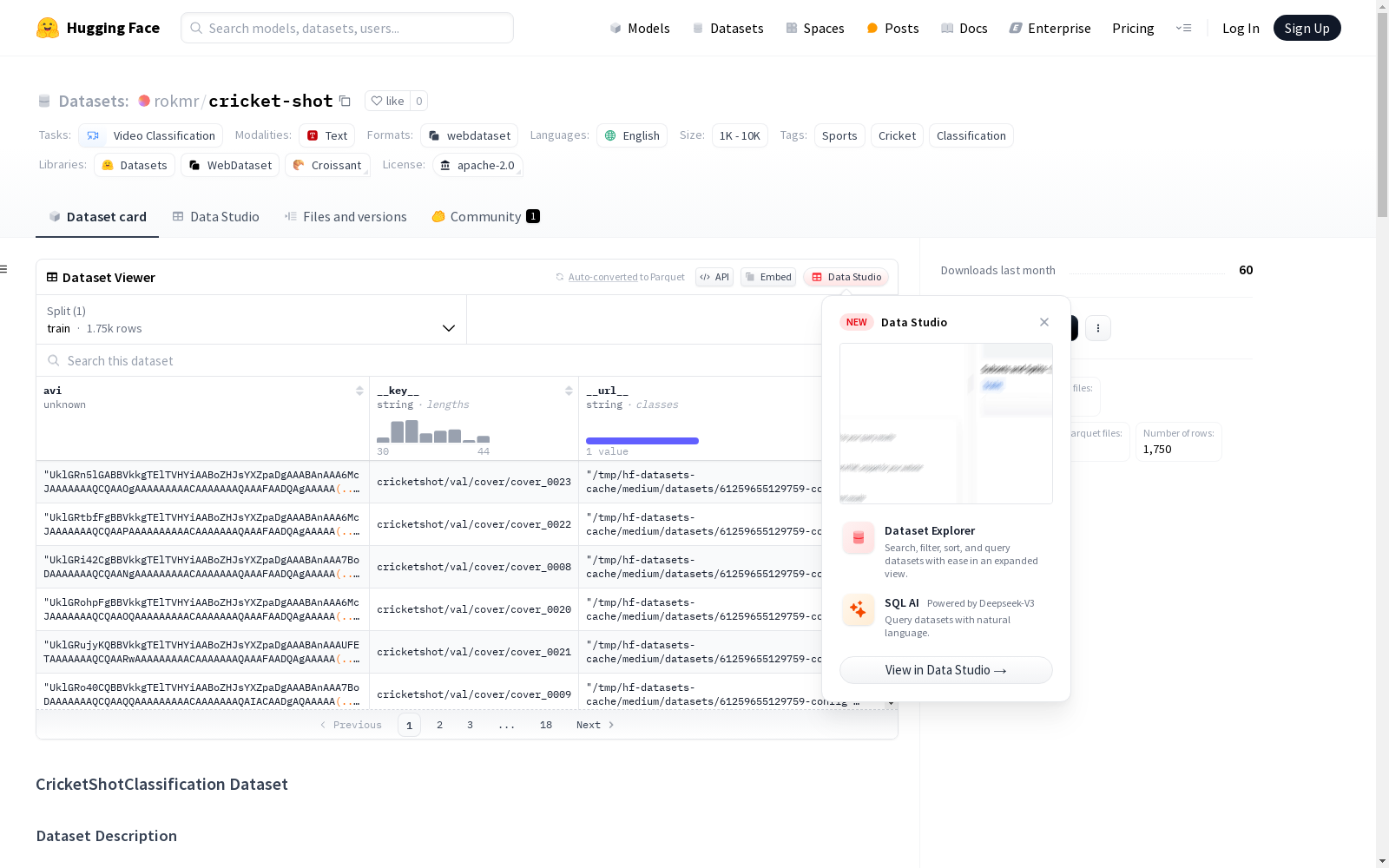Click the __url__ classes blue bar
1389x868 pixels.
642,441
